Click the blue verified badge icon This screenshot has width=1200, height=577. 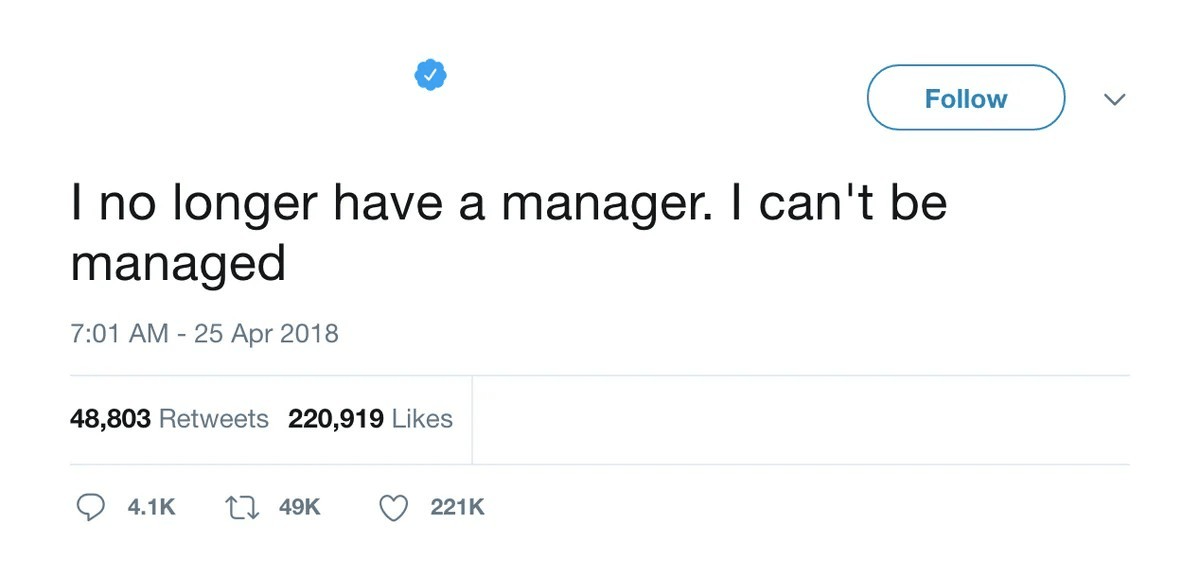click(430, 75)
